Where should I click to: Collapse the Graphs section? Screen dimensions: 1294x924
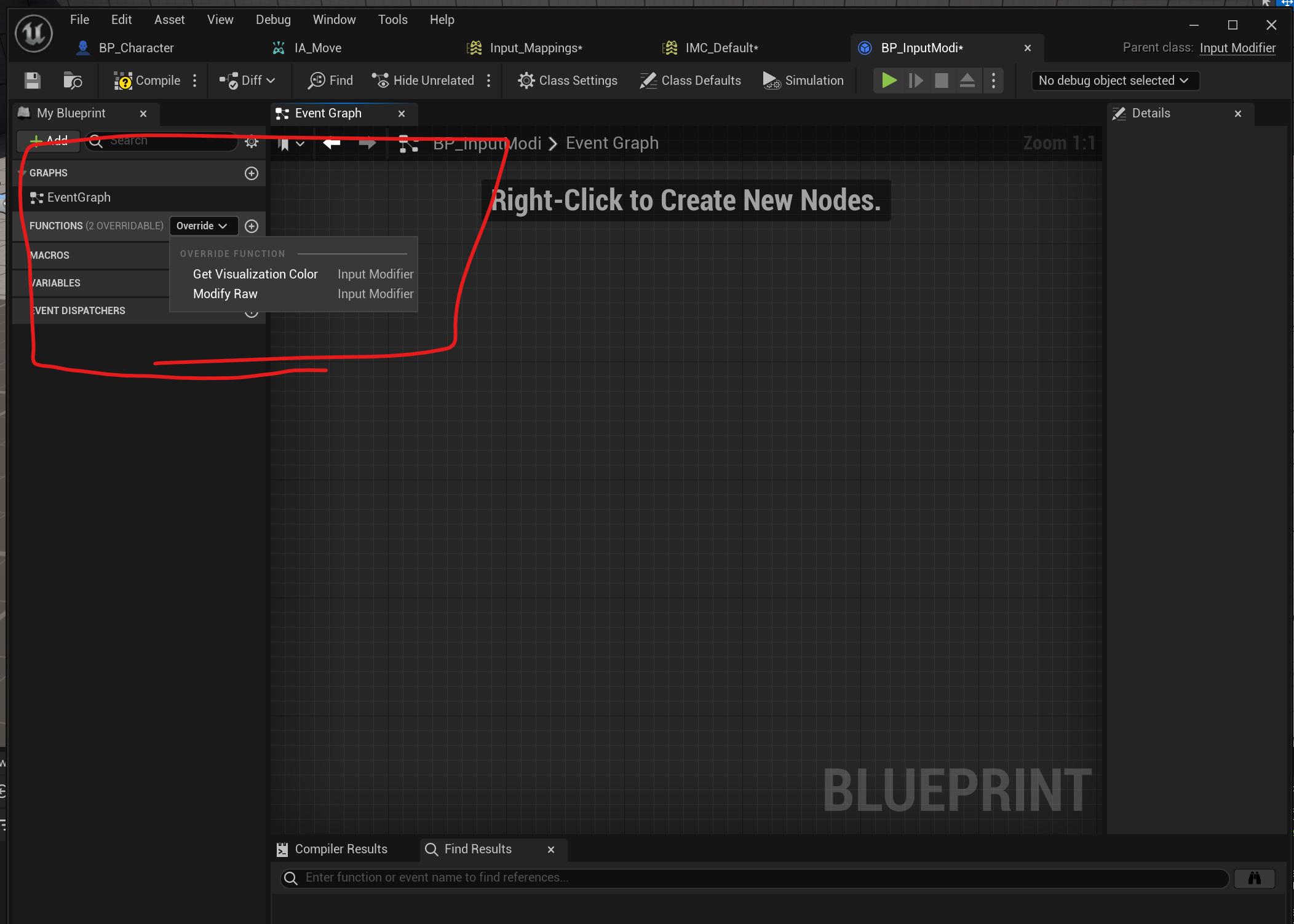click(22, 173)
